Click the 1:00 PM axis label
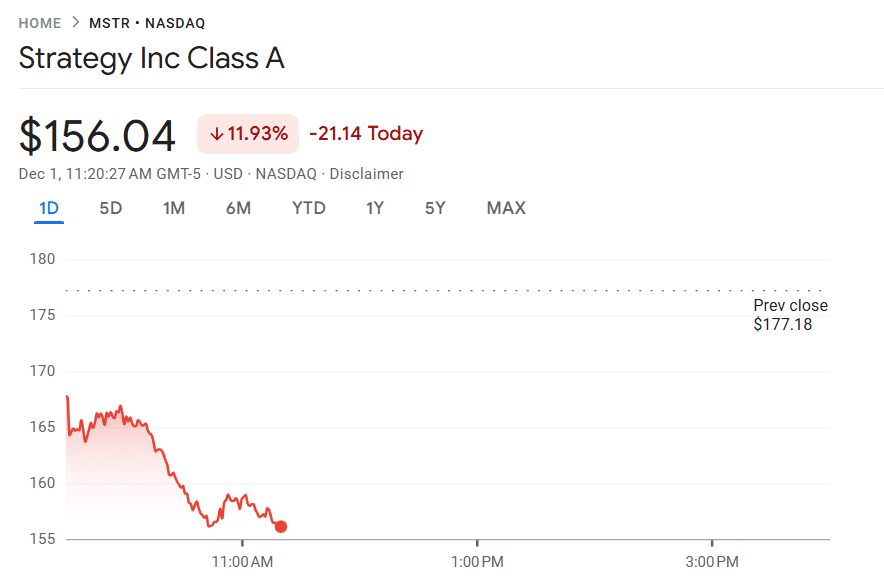The height and width of the screenshot is (588, 884). (477, 562)
